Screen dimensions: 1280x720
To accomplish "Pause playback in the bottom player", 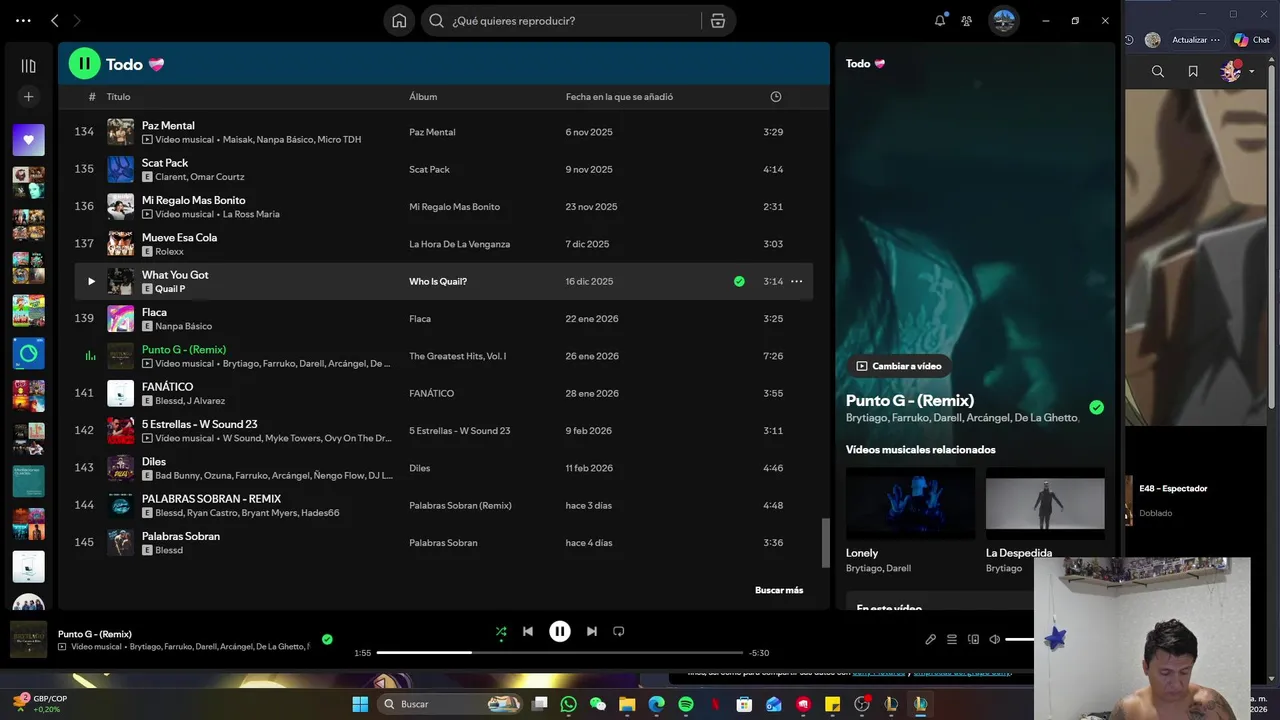I will [560, 632].
